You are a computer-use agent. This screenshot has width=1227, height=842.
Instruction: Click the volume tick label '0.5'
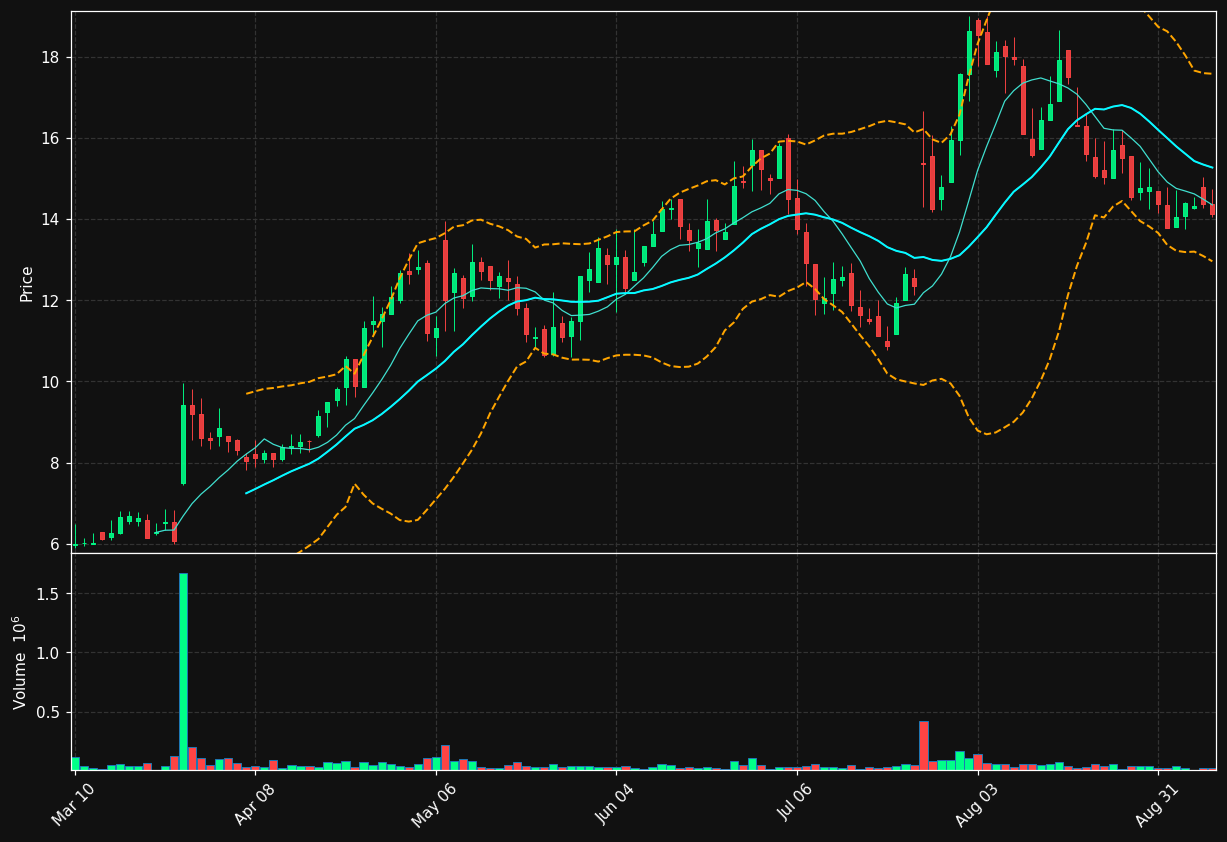(49, 712)
